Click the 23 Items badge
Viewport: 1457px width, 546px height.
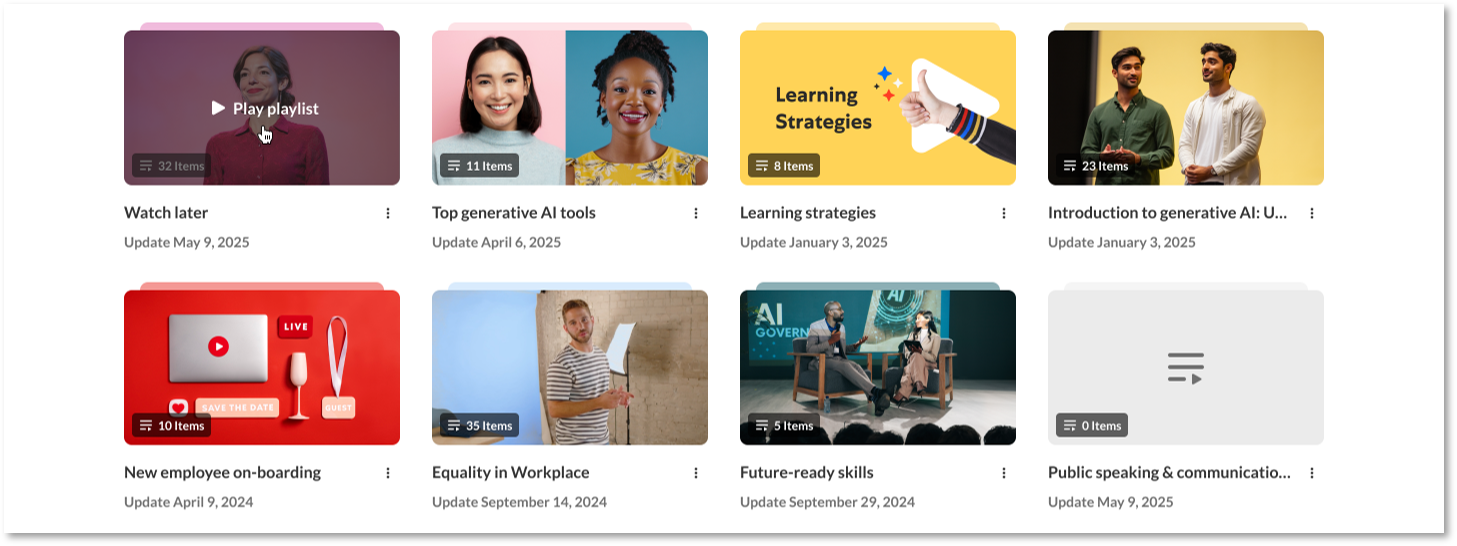tap(1095, 166)
